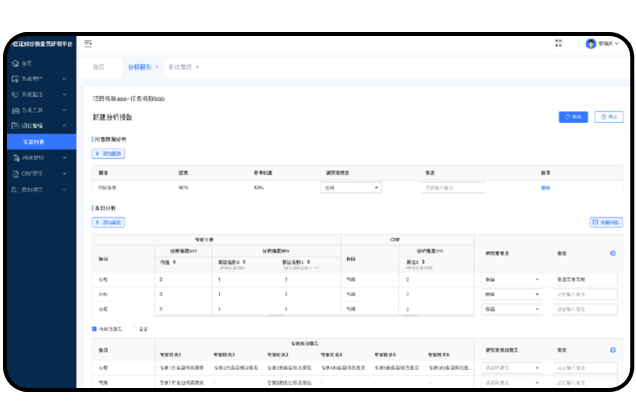Open the second row dropdown in item analysis

(x=511, y=294)
